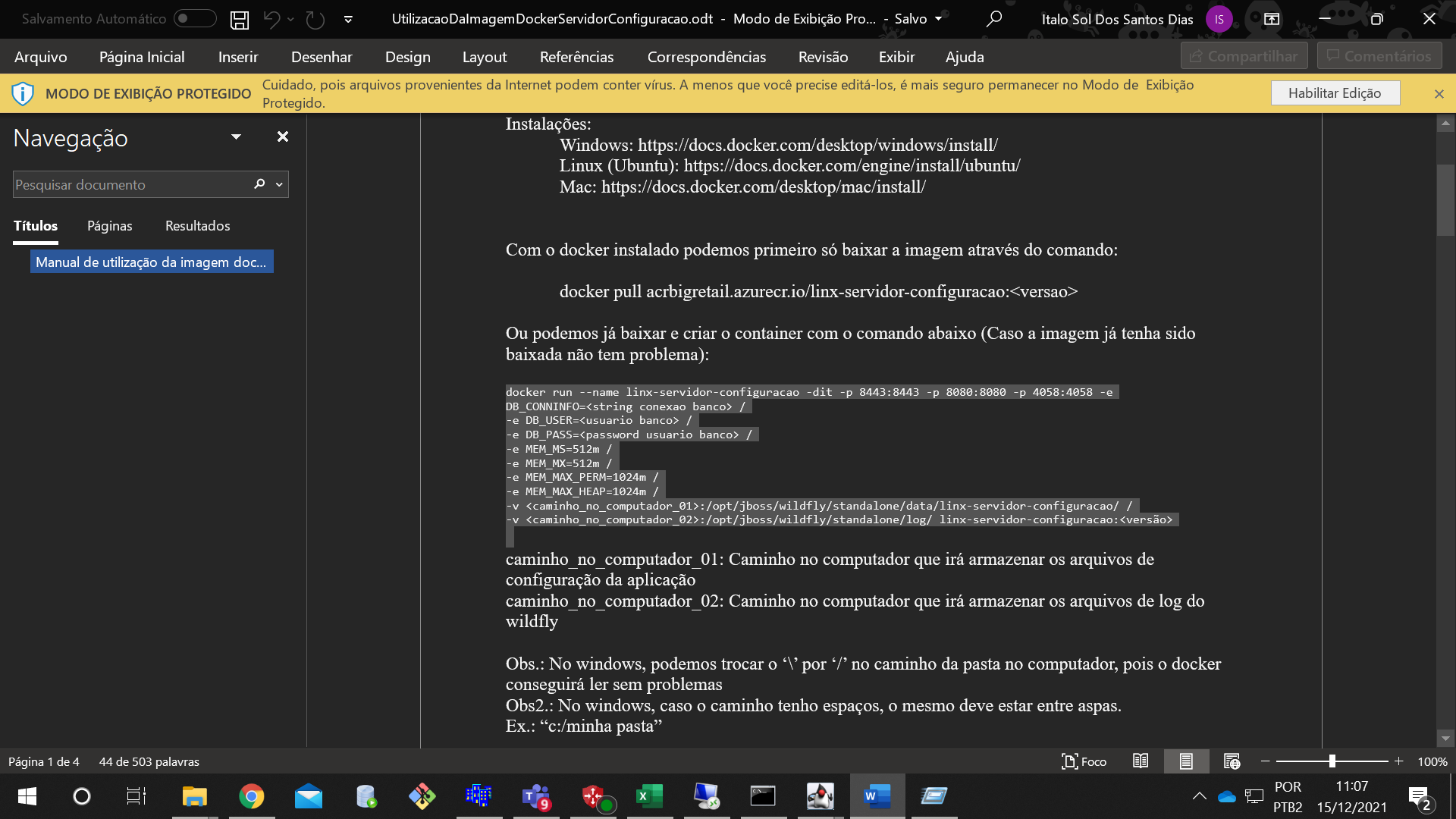The height and width of the screenshot is (819, 1456).
Task: Expand Navegação pane options arrow
Action: pyautogui.click(x=236, y=137)
